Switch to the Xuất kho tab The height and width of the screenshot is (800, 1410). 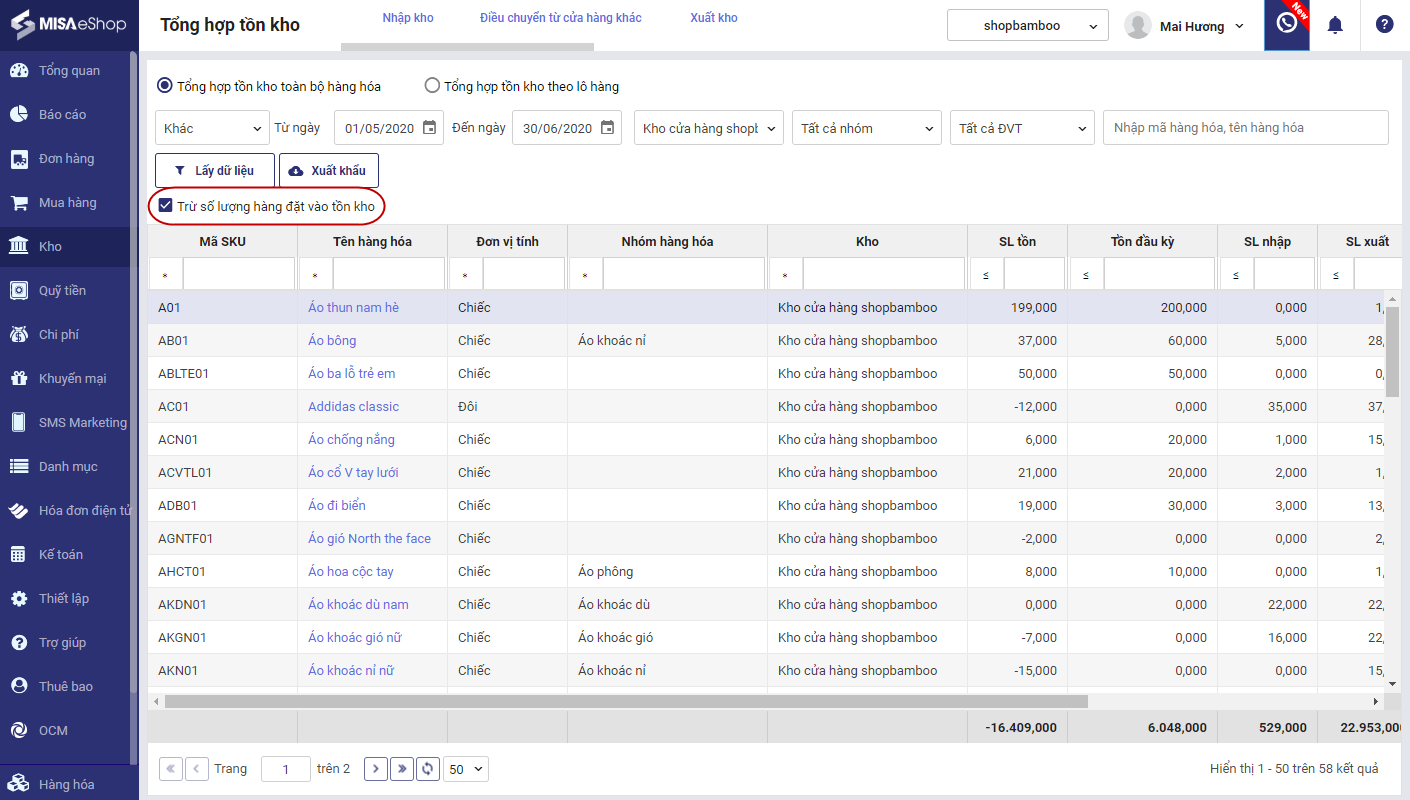coord(714,18)
